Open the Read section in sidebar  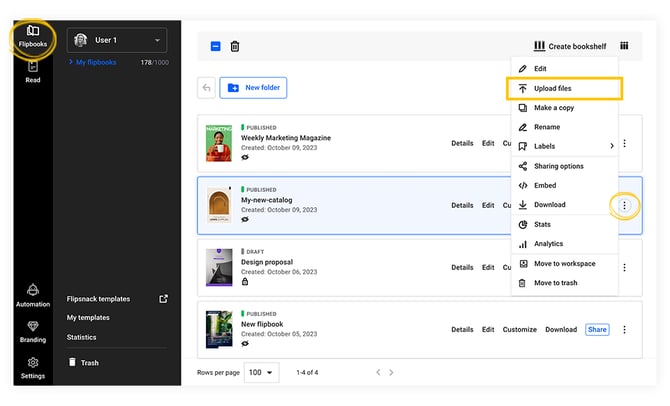32,72
